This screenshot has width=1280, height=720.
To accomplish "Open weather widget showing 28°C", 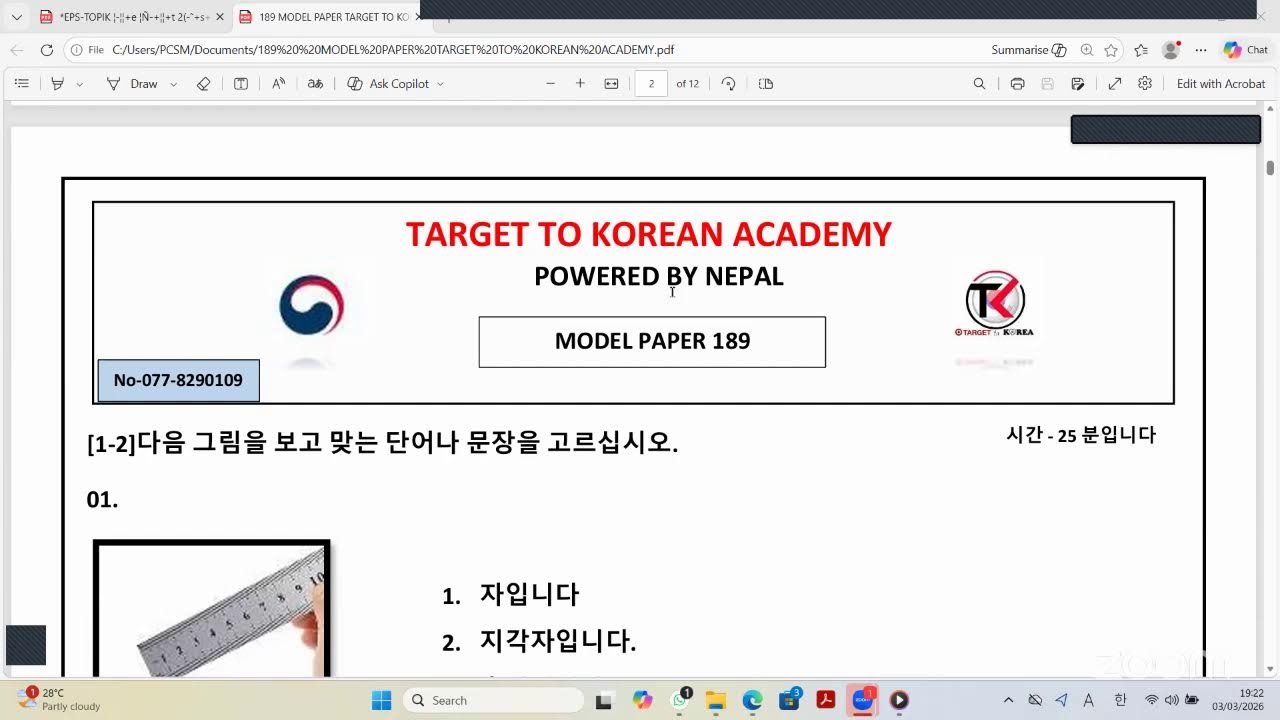I will click(60, 699).
